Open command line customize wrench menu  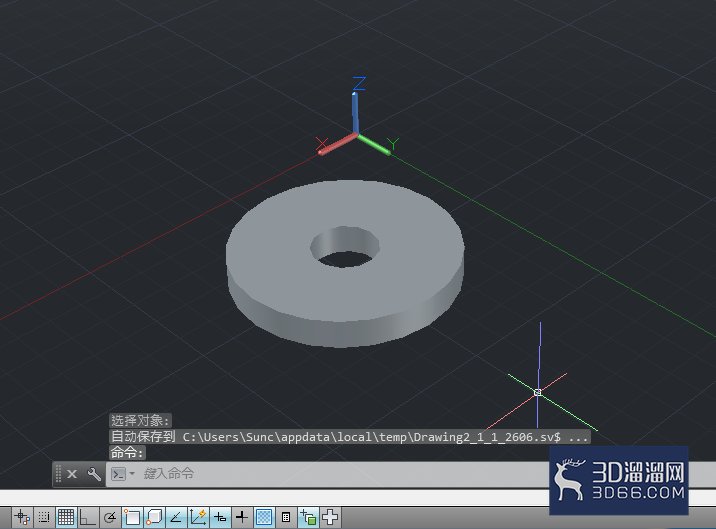click(x=94, y=474)
